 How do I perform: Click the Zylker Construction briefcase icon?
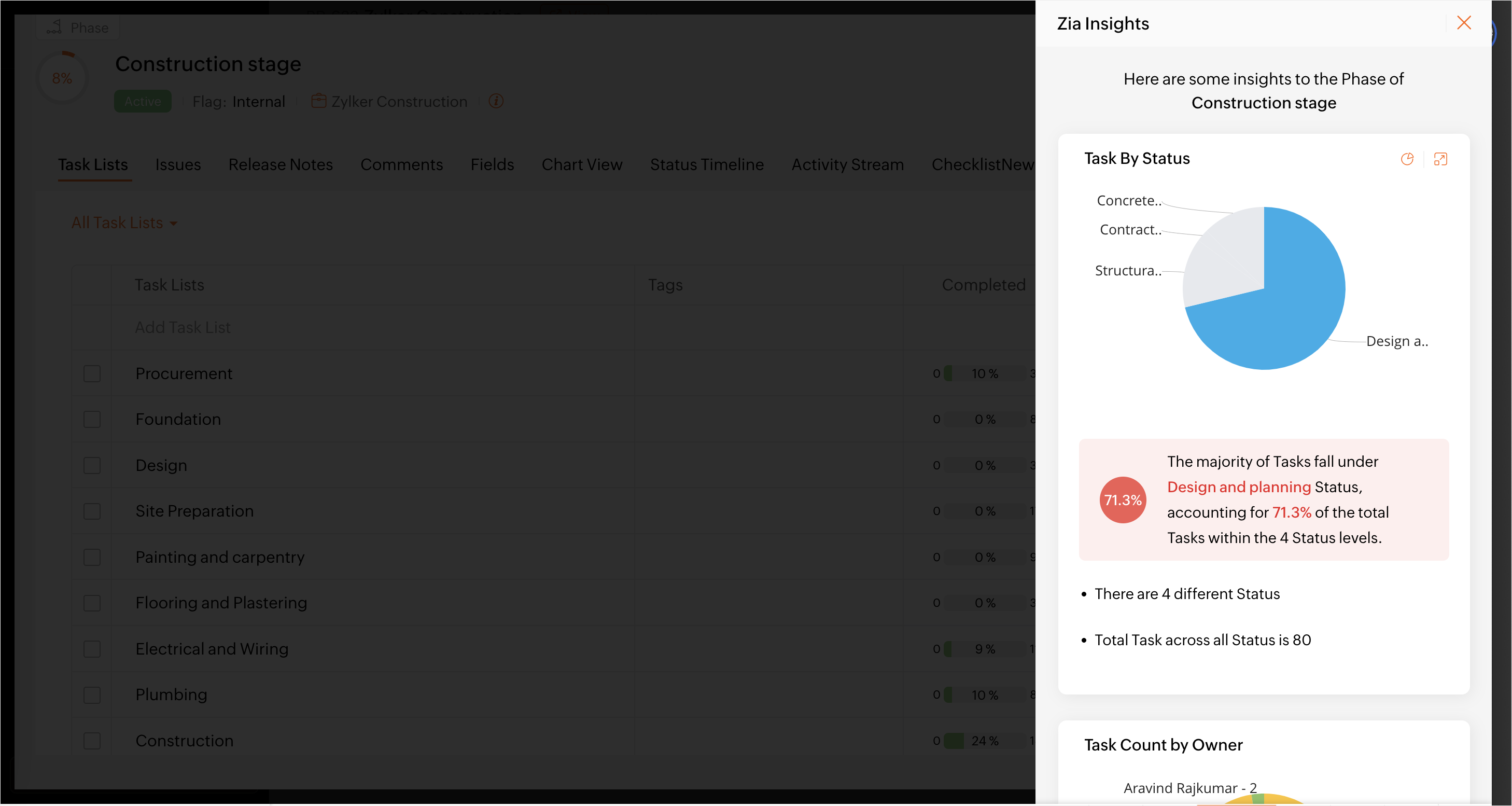pos(318,101)
